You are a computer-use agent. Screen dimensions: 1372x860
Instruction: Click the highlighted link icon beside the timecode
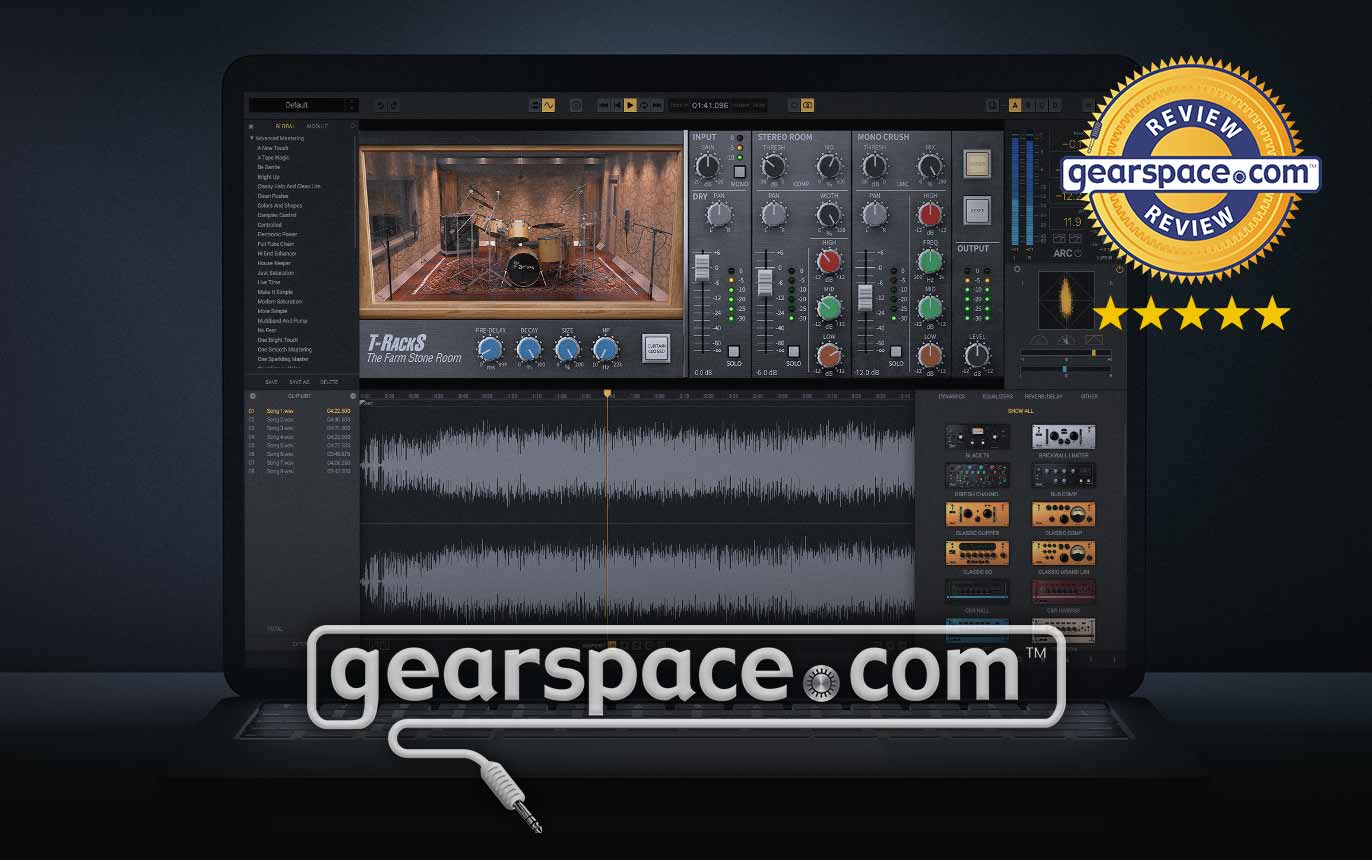coord(807,105)
